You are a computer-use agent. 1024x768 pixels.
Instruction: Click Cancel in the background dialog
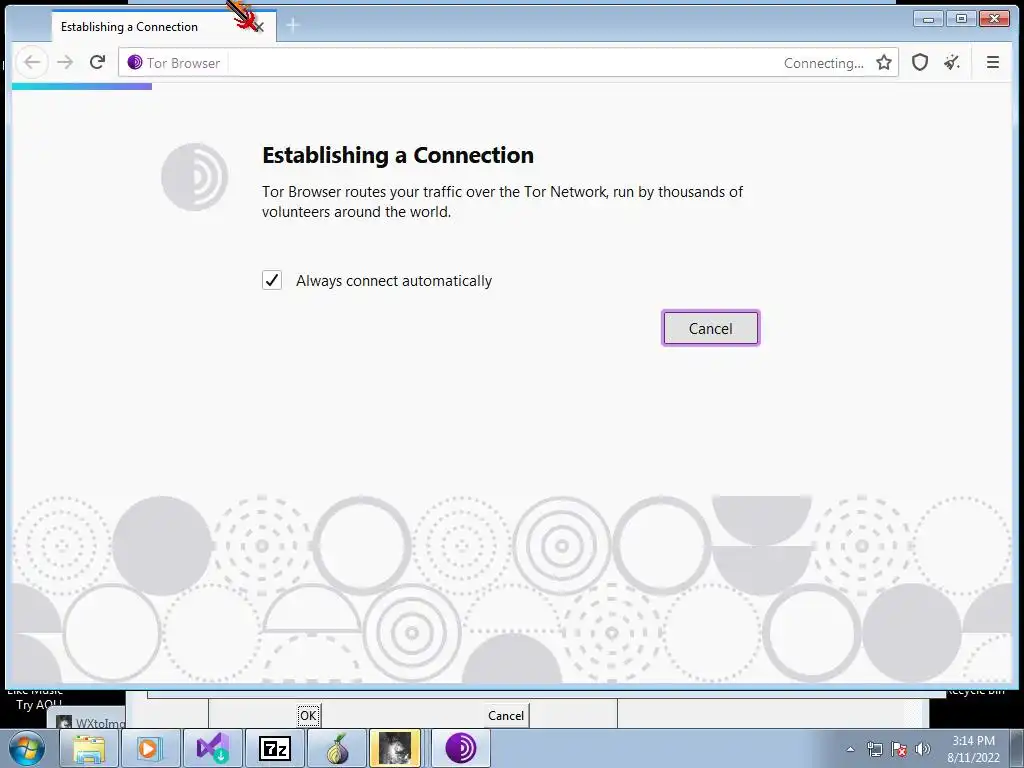[x=505, y=716]
